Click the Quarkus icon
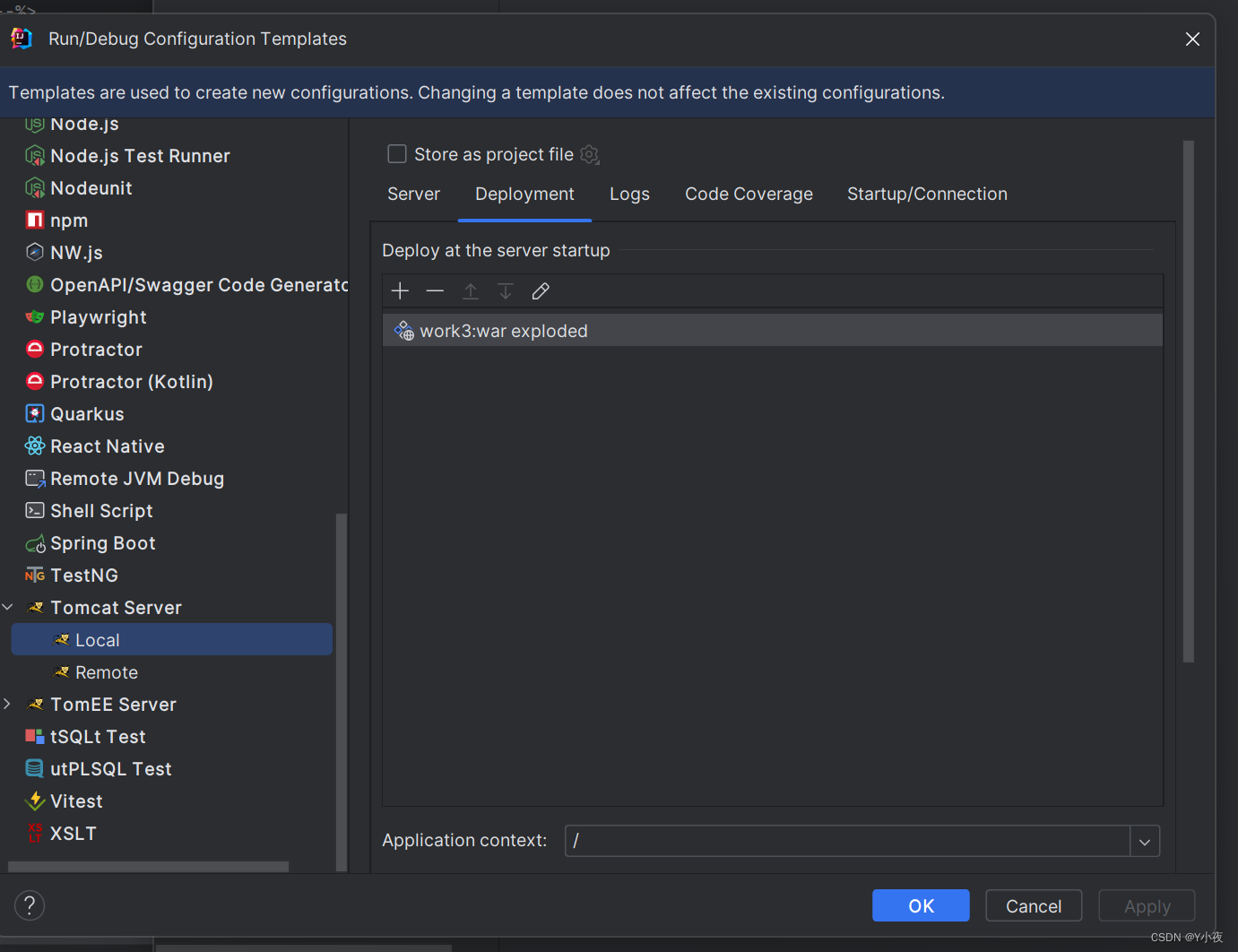Viewport: 1238px width, 952px height. (x=35, y=413)
